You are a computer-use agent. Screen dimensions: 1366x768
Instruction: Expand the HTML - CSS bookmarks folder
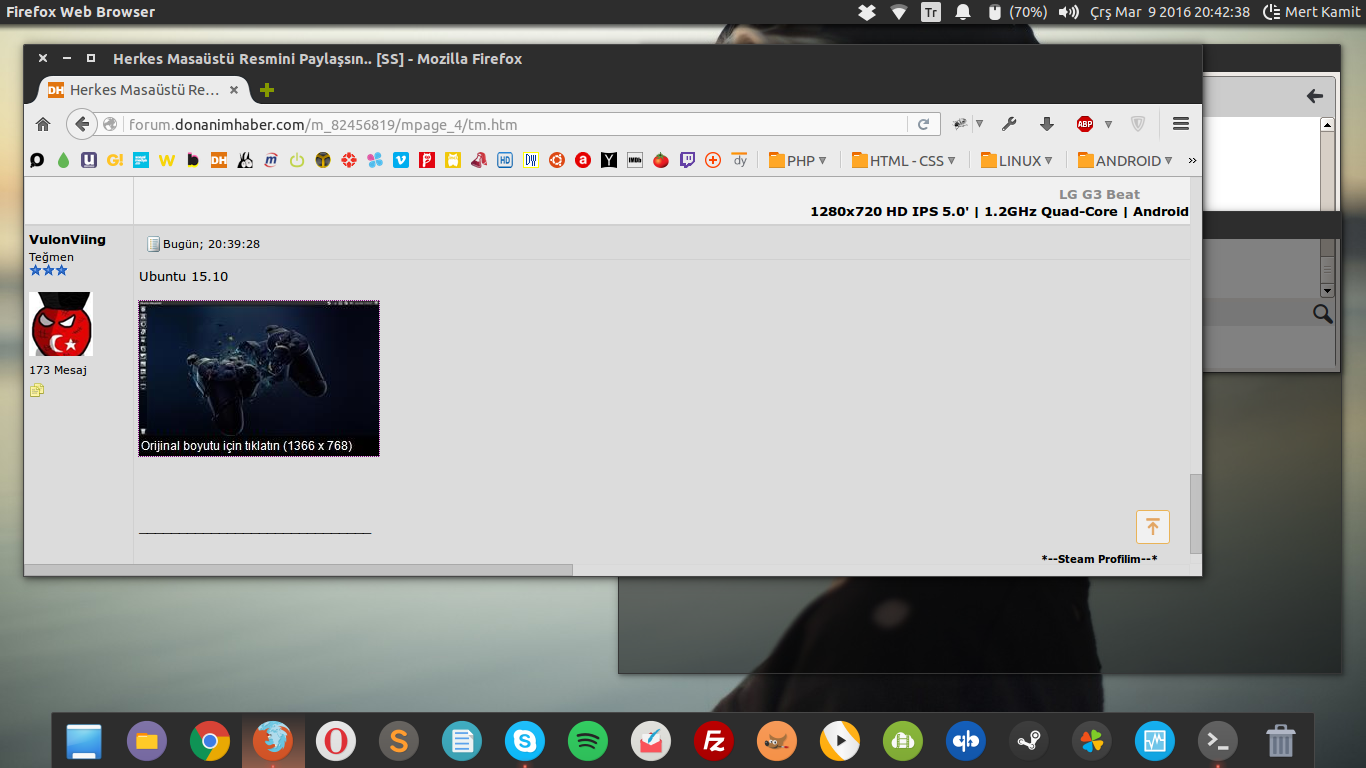click(904, 160)
